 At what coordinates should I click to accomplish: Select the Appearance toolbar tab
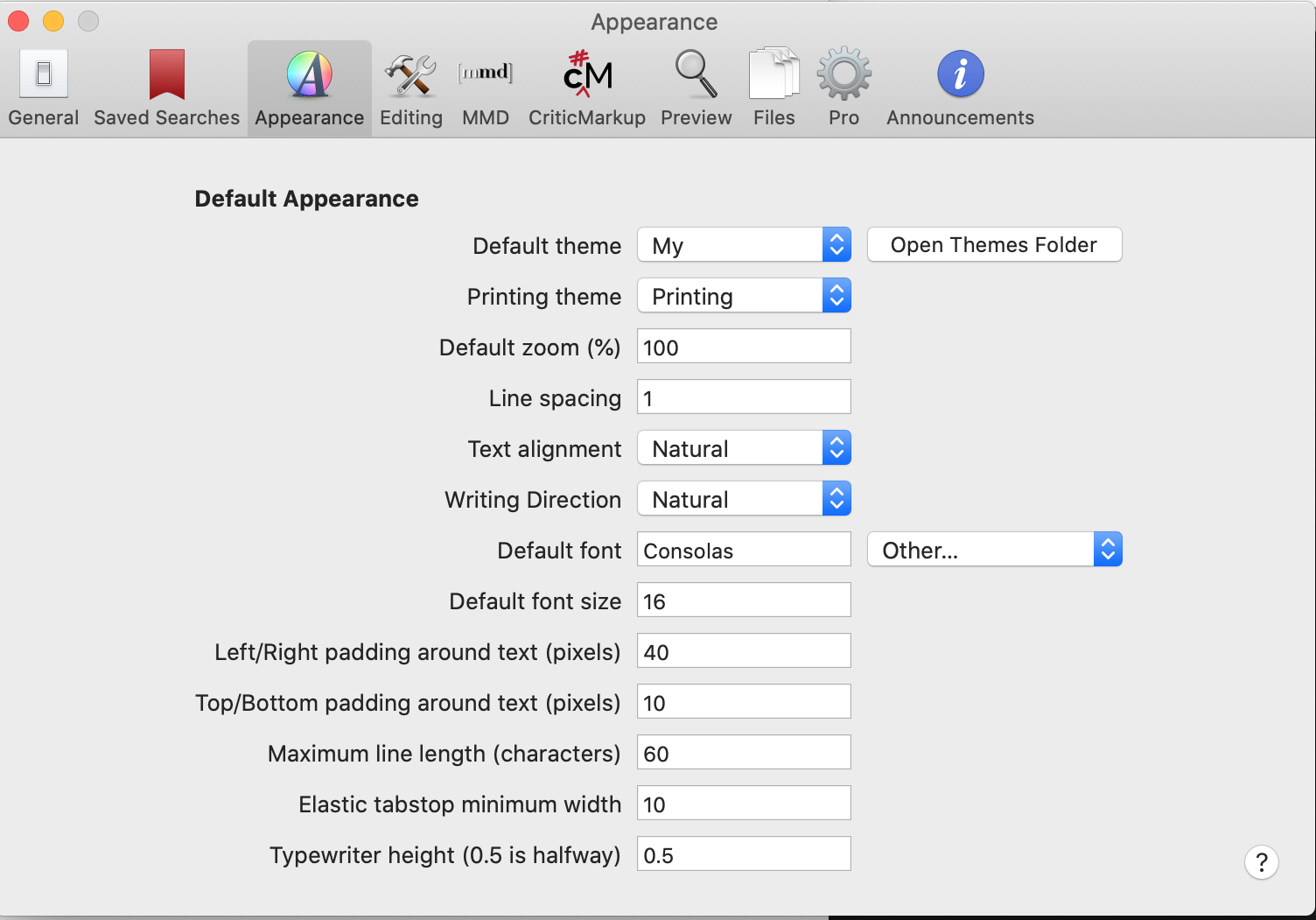tap(310, 88)
